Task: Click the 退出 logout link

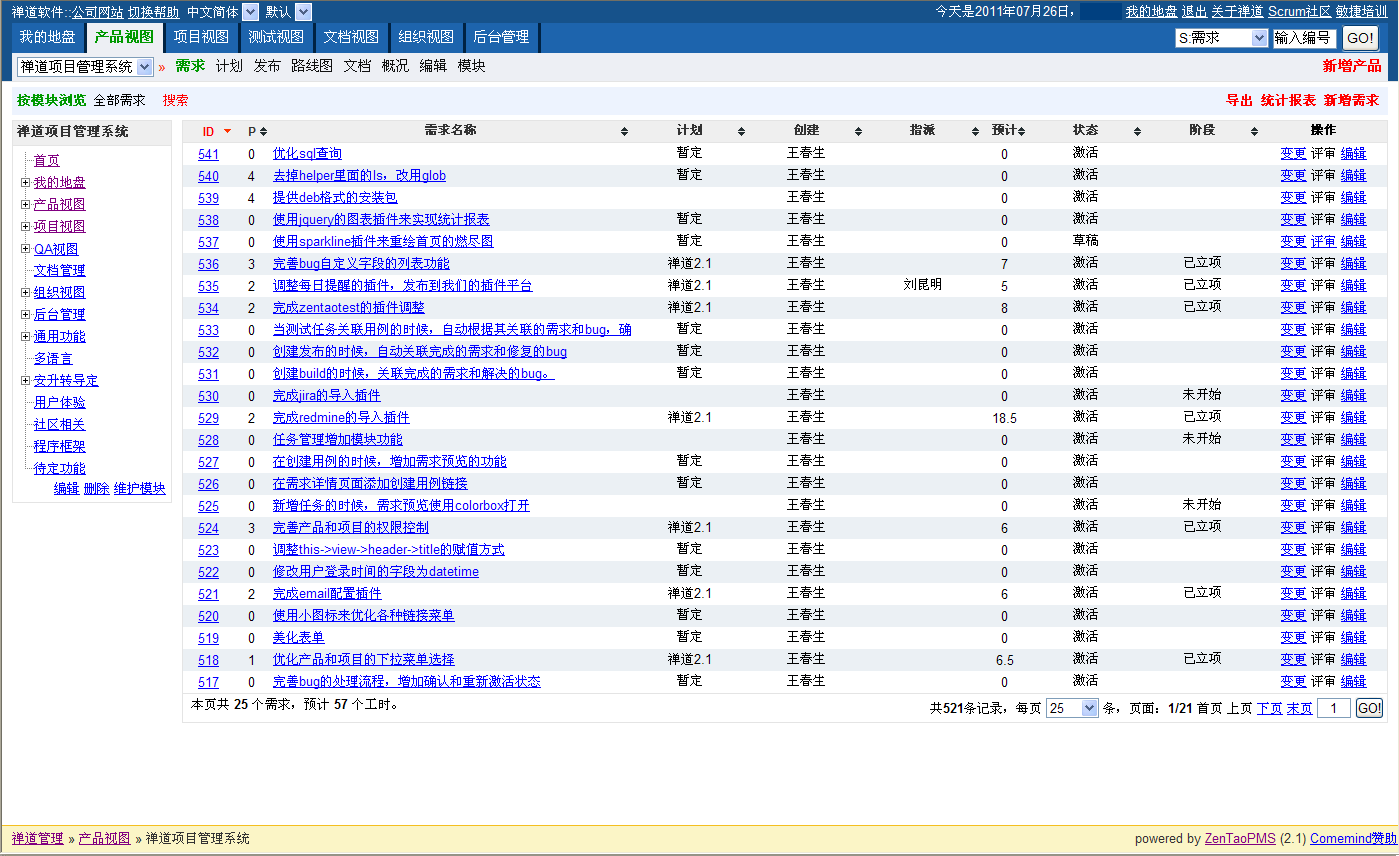Action: [1194, 11]
